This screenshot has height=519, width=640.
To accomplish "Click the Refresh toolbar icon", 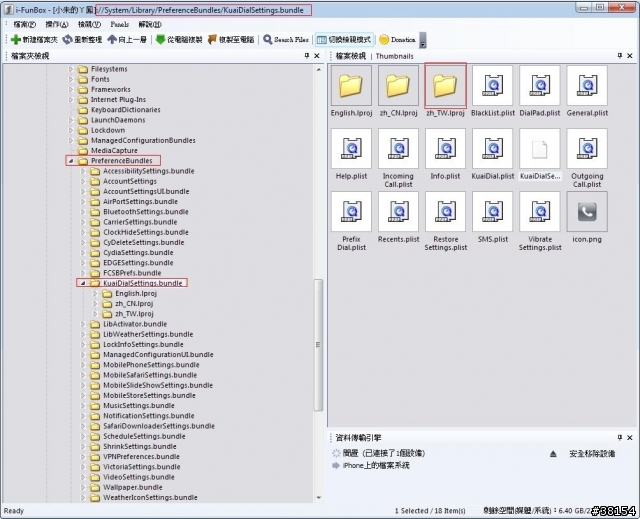I will tap(67, 40).
